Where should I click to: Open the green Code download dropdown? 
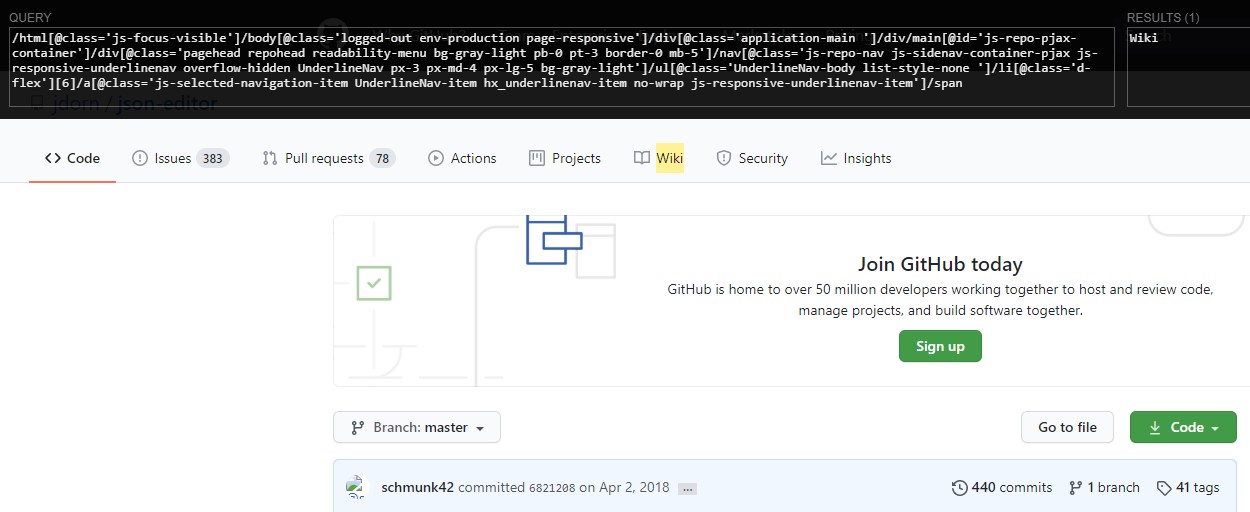click(x=1183, y=427)
